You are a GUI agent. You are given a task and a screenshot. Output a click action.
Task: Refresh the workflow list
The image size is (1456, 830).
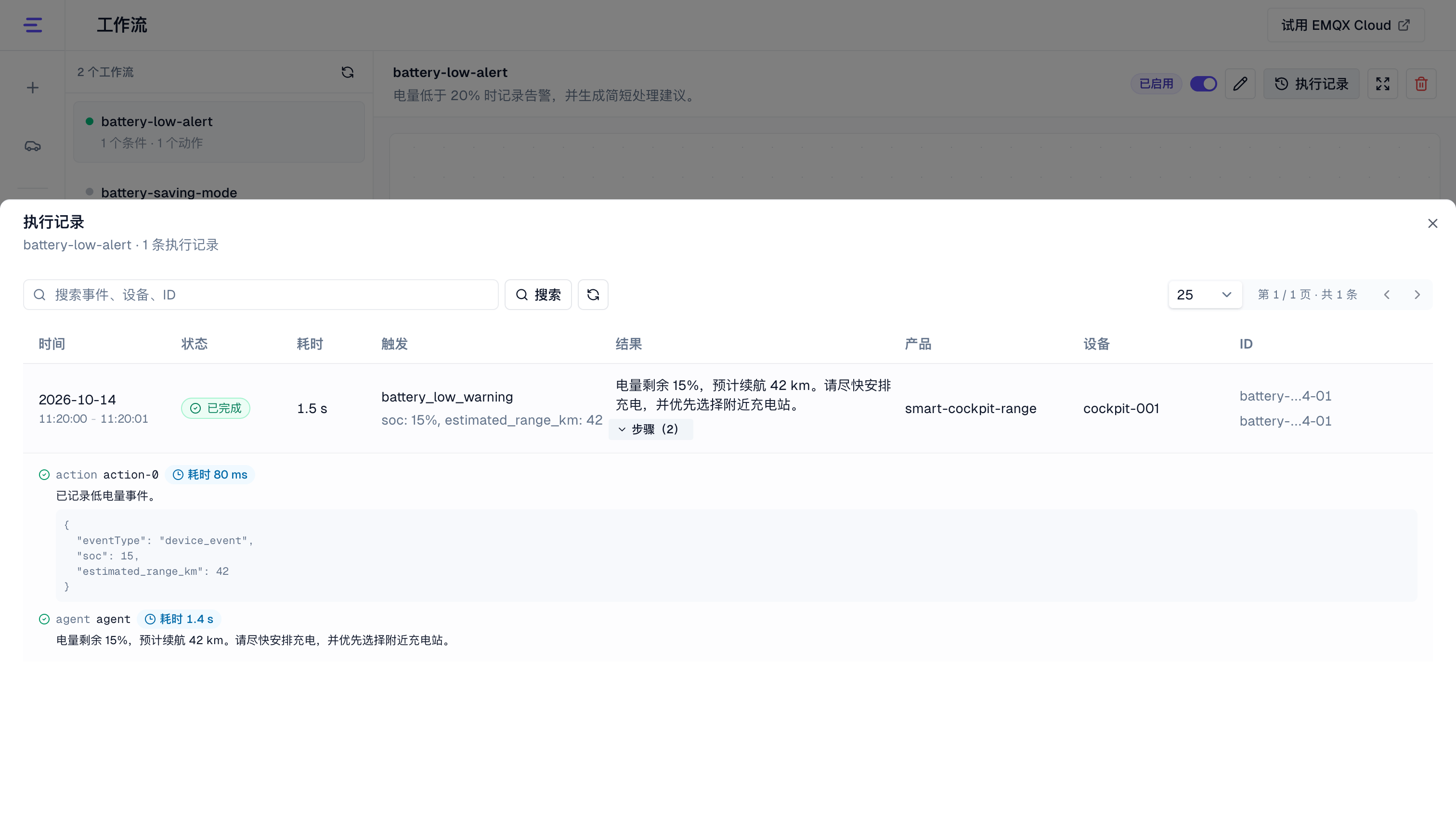(347, 72)
